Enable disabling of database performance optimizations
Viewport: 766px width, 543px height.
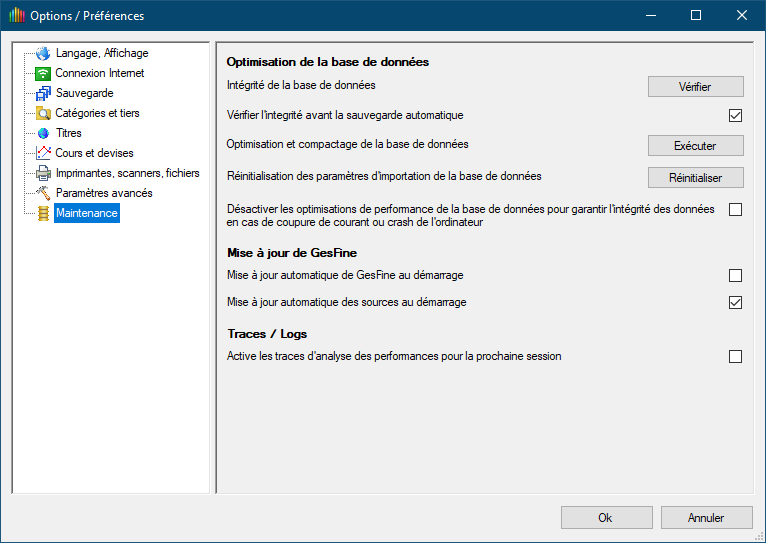tap(735, 210)
